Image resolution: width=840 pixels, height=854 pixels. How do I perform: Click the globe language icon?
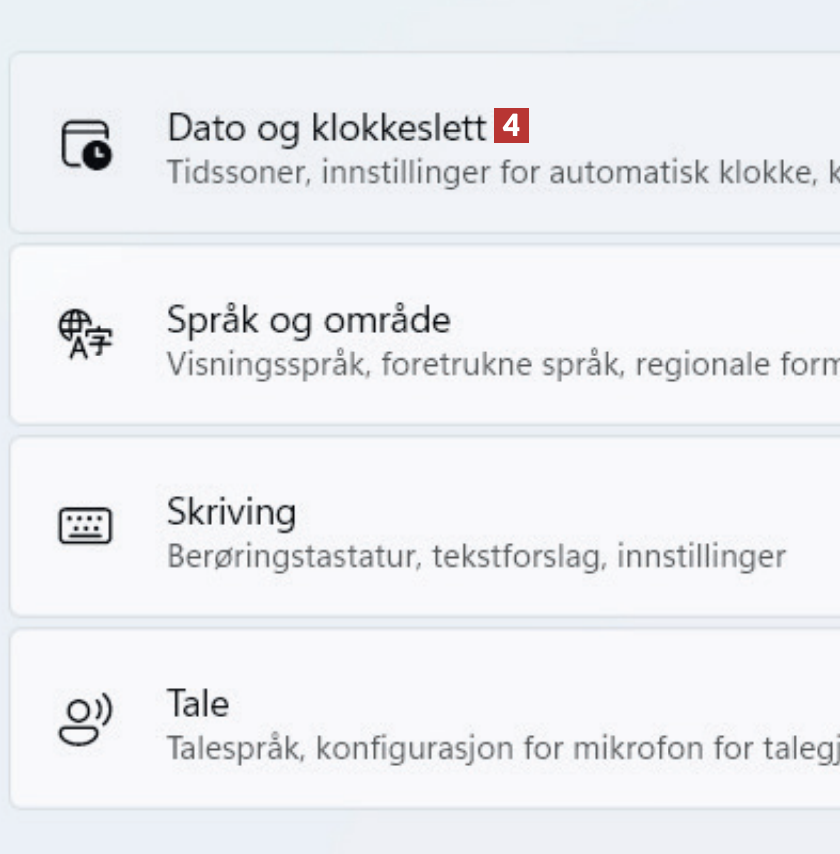tap(86, 334)
